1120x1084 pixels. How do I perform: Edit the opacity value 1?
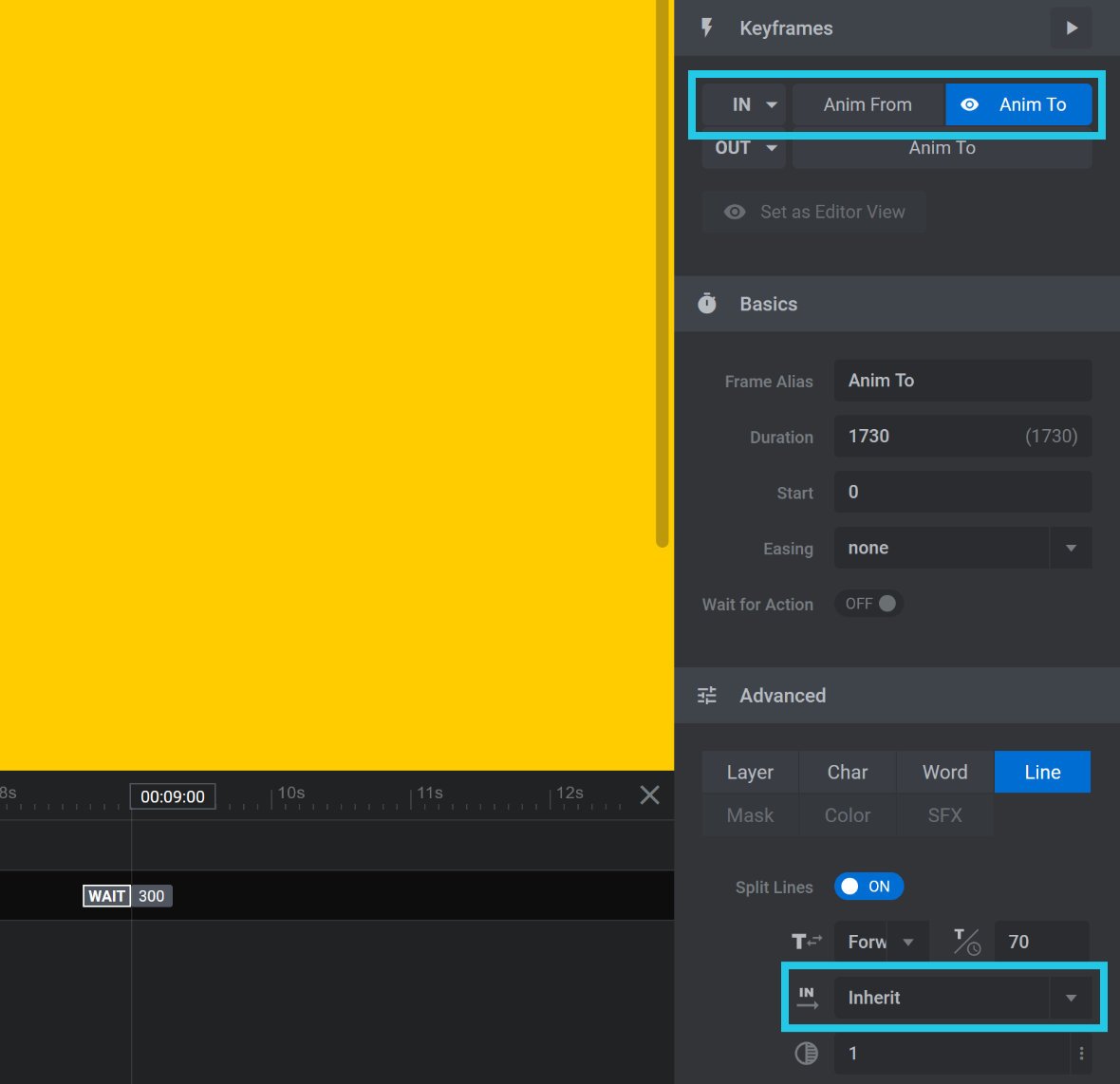pos(951,1054)
